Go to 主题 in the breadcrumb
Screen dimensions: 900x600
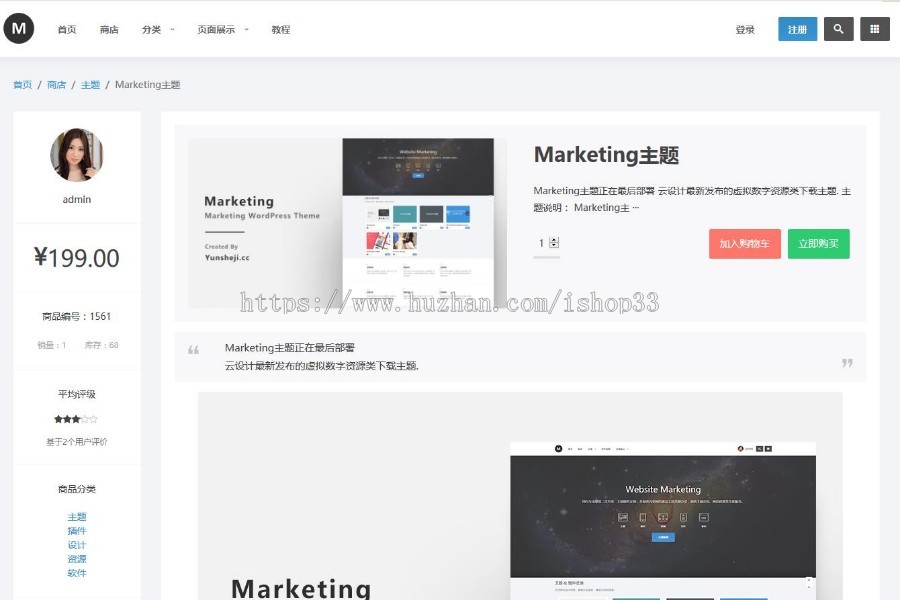click(x=90, y=85)
